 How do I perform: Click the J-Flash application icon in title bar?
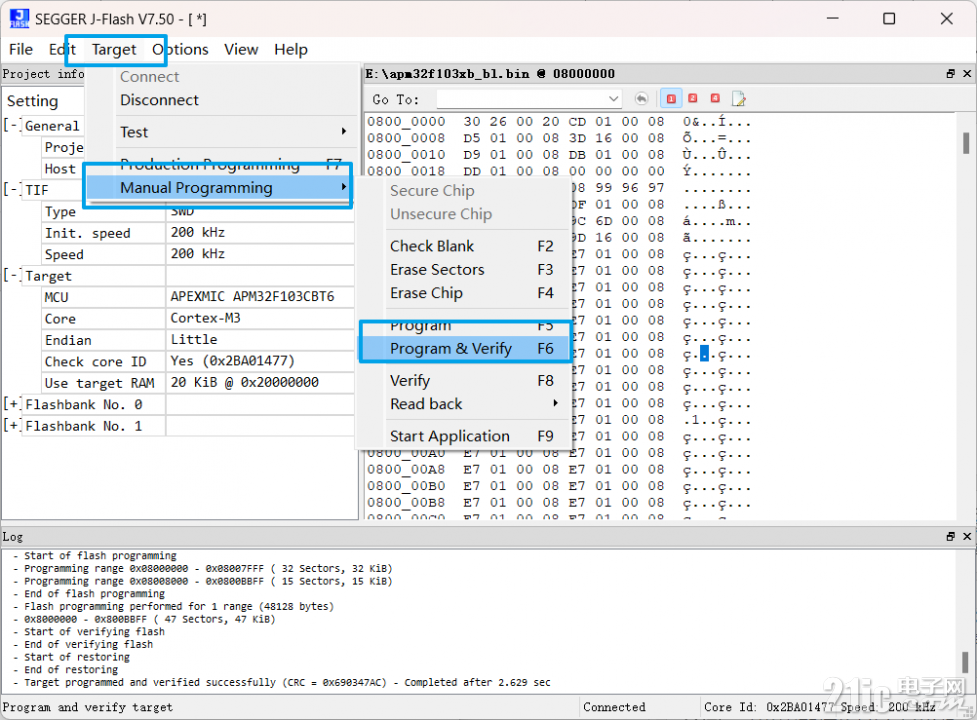click(19, 19)
